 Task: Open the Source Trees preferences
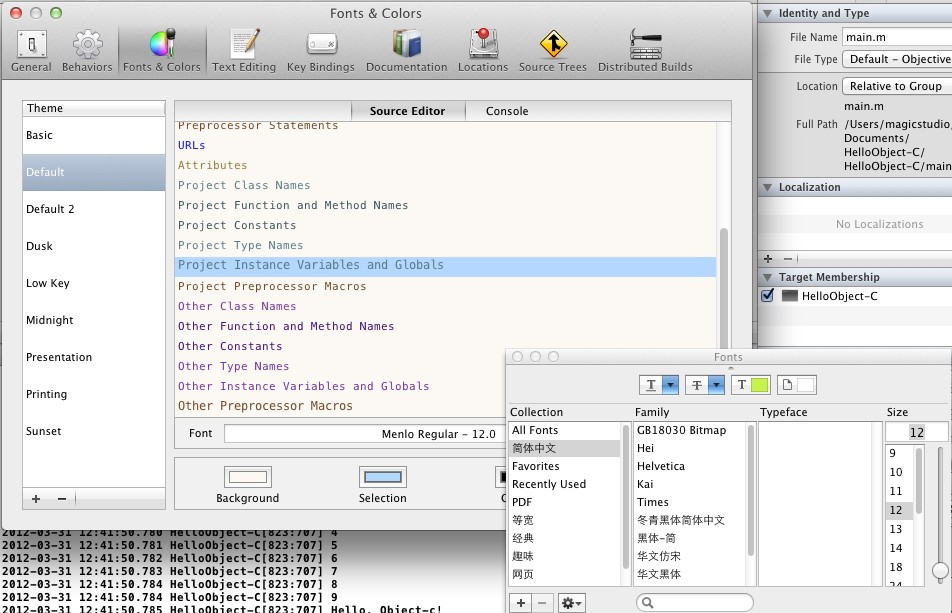(x=553, y=50)
